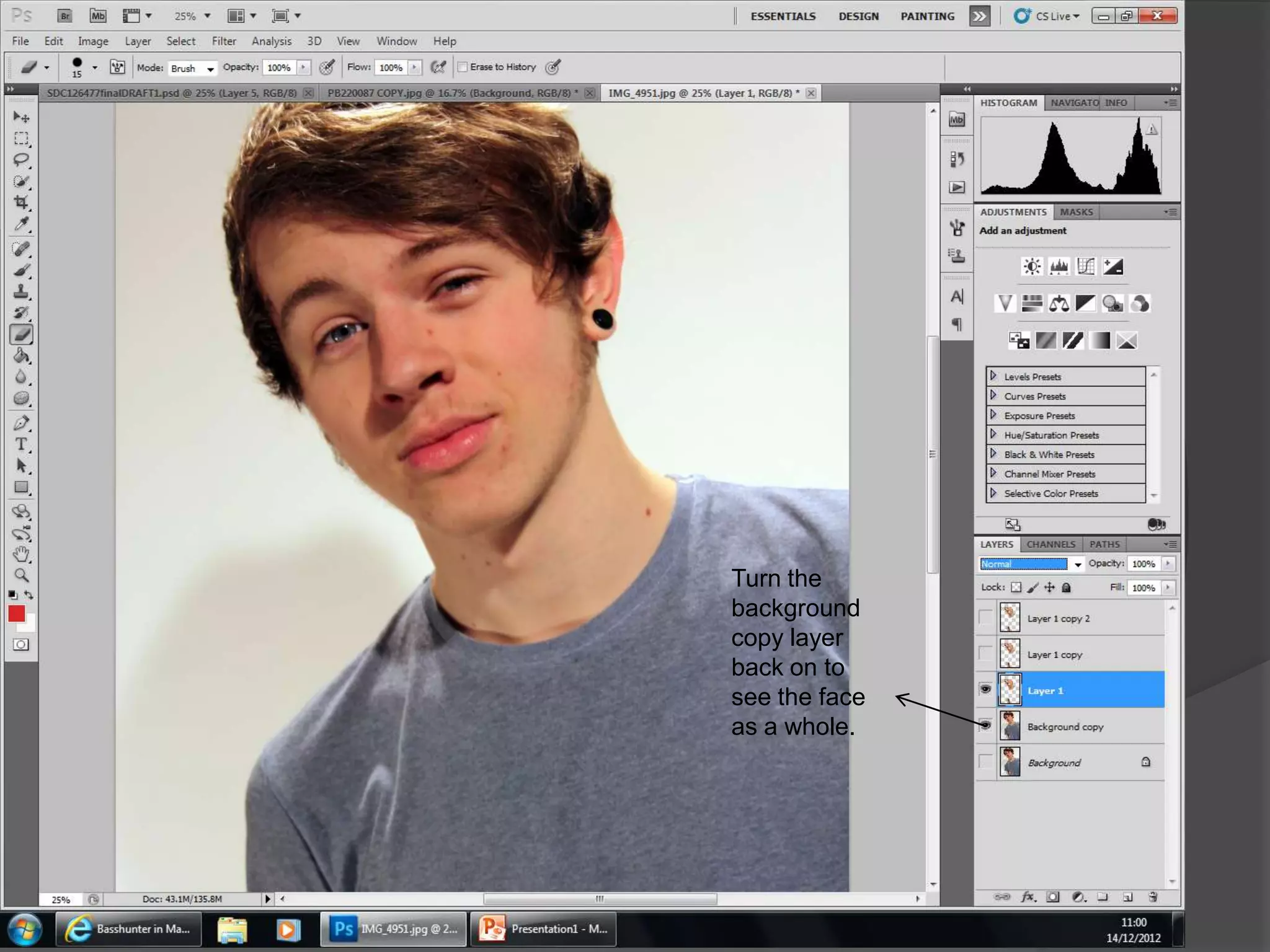Open Presentation1 PowerPoint taskbar button
The image size is (1270, 952).
pyautogui.click(x=543, y=928)
